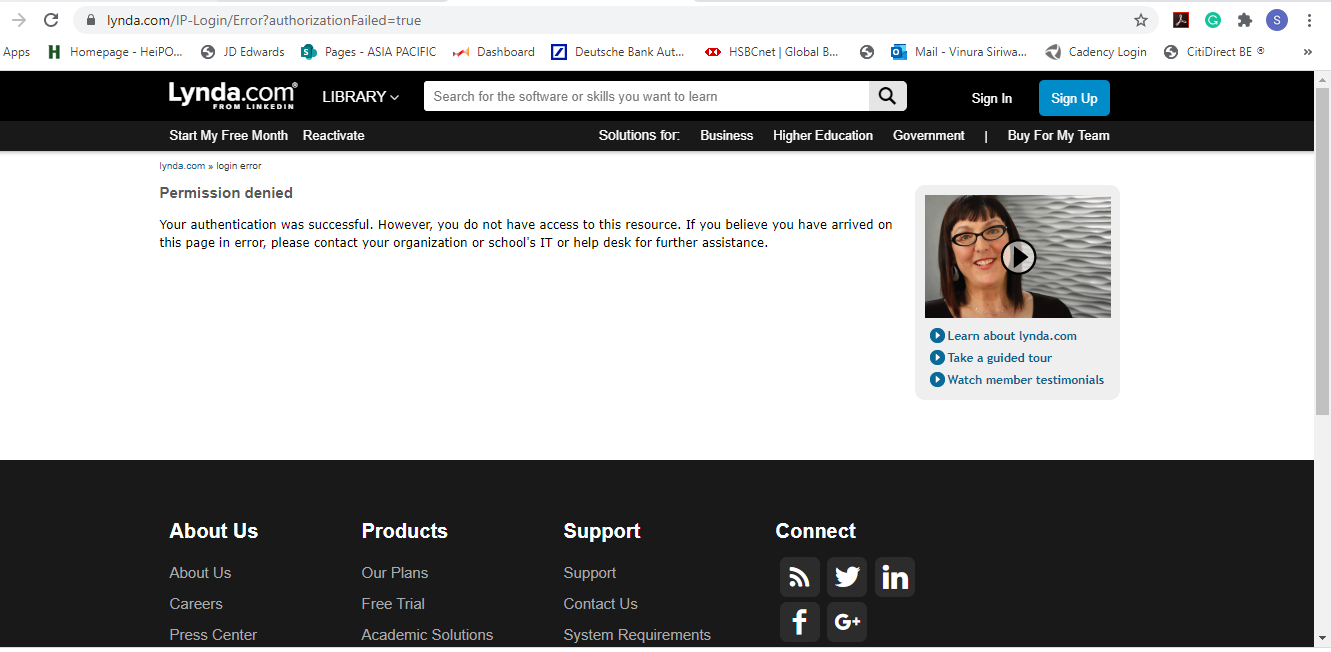Click Watch member testimonials link

(1026, 380)
